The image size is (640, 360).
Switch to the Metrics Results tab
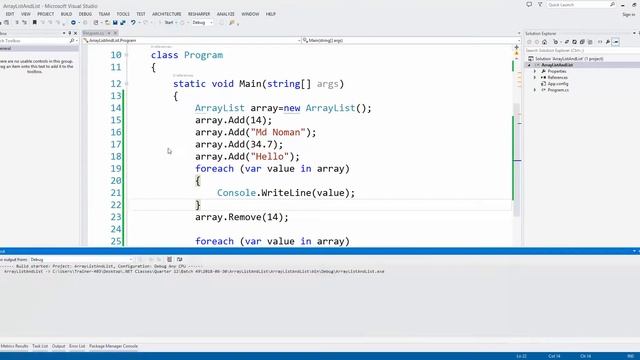(x=14, y=346)
